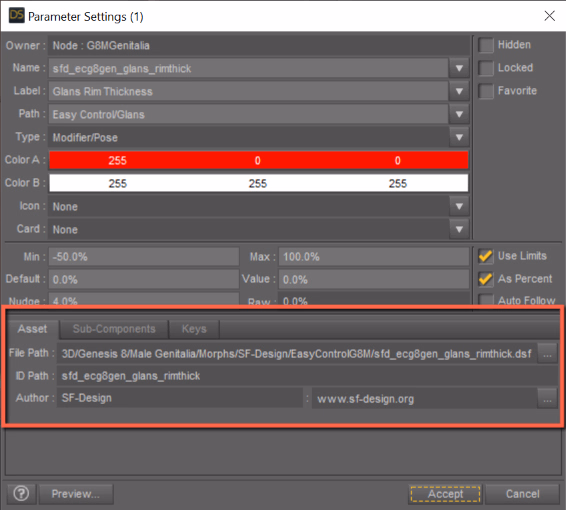Uncheck the As Percent option

click(486, 279)
